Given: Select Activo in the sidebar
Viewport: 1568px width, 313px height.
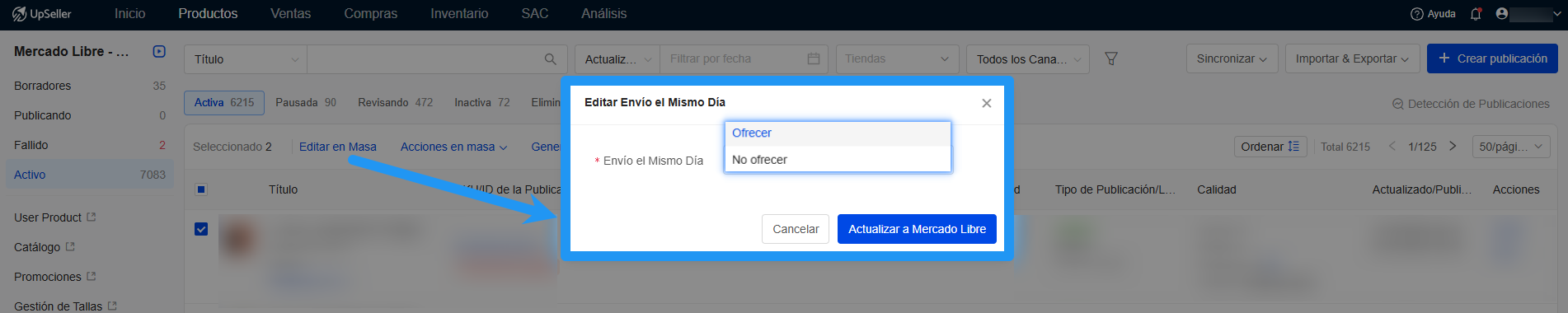Looking at the screenshot, I should [90, 175].
